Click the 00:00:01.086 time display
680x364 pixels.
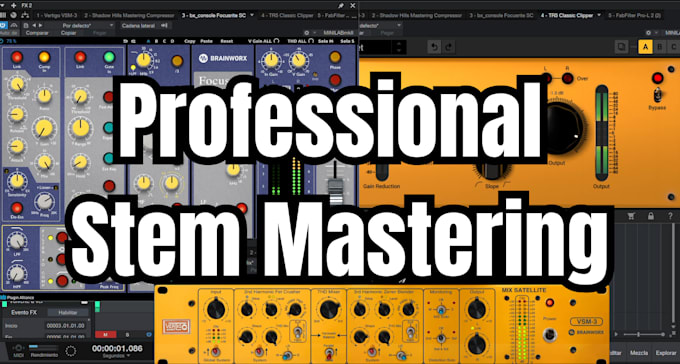pyautogui.click(x=117, y=348)
